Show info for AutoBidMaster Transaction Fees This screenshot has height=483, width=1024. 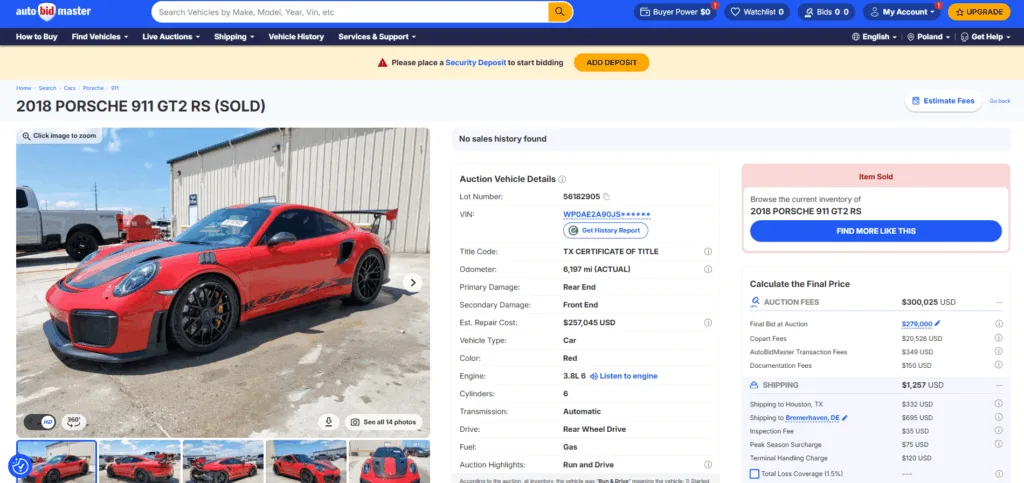click(999, 352)
